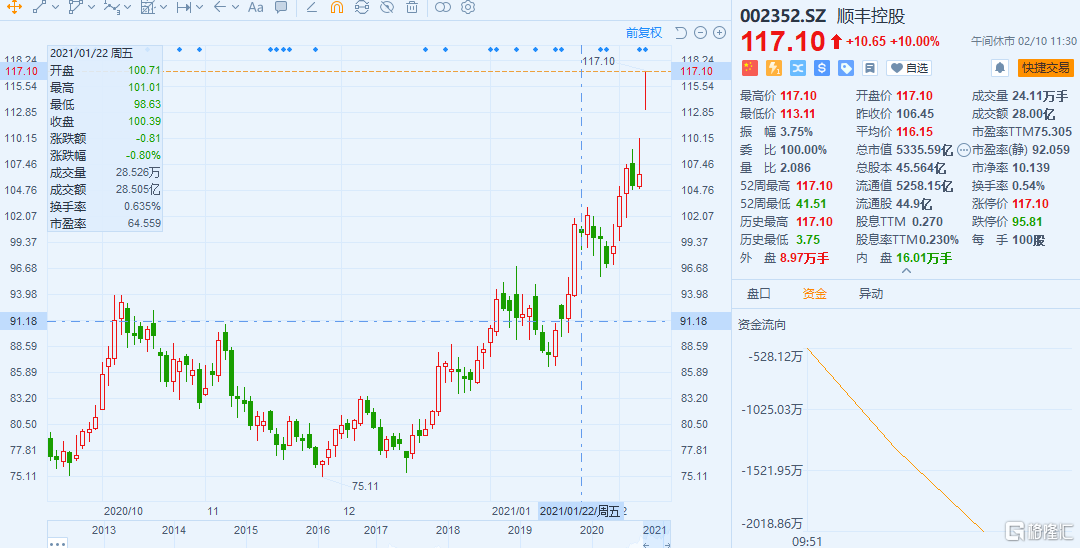Click the 2021/01/22 date crosshair label

(580, 511)
